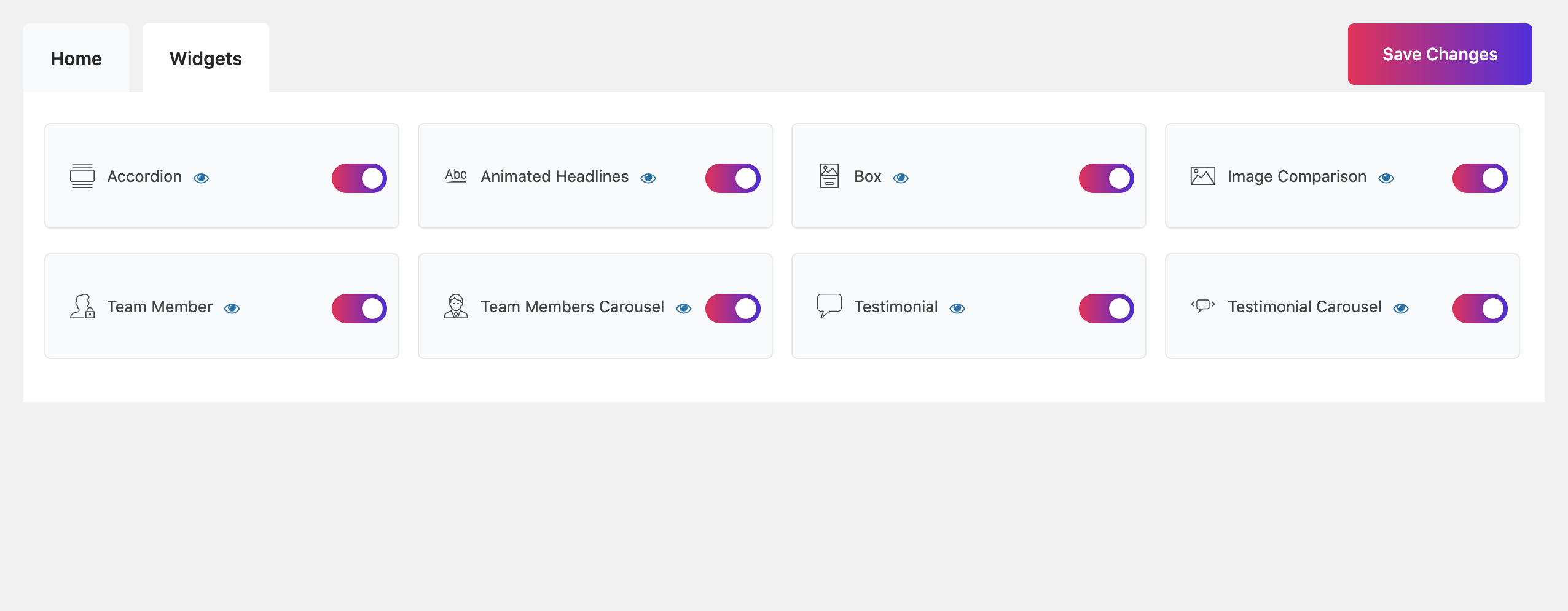Click the Accordion widget icon

[x=82, y=176]
